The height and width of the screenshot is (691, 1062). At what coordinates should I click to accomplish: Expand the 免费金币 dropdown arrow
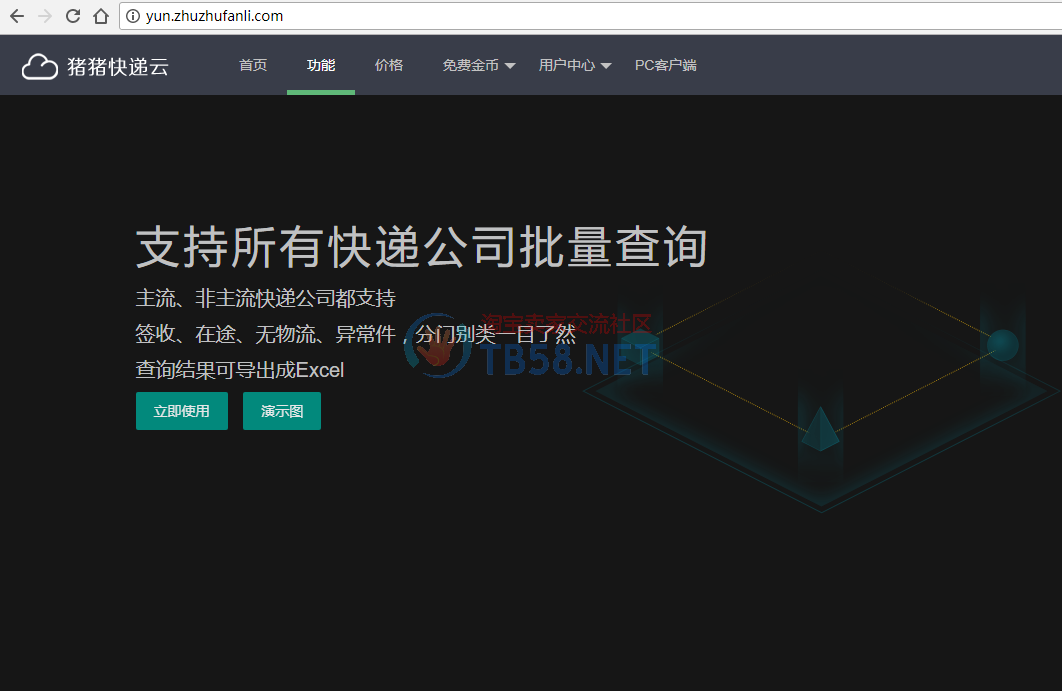pyautogui.click(x=510, y=66)
